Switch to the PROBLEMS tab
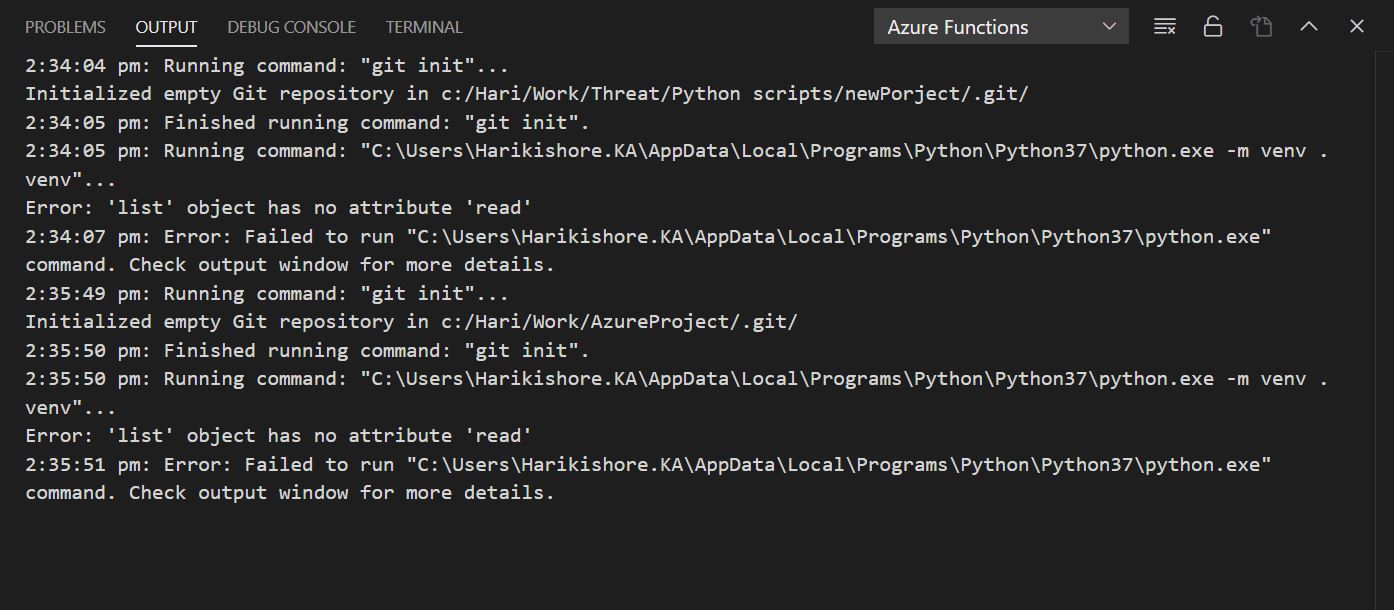The width and height of the screenshot is (1394, 610). [64, 27]
